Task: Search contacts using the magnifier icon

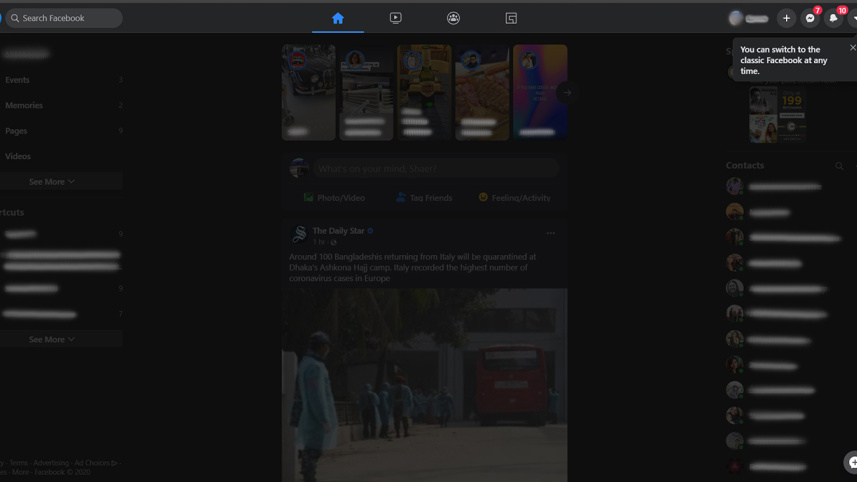Action: pos(839,166)
